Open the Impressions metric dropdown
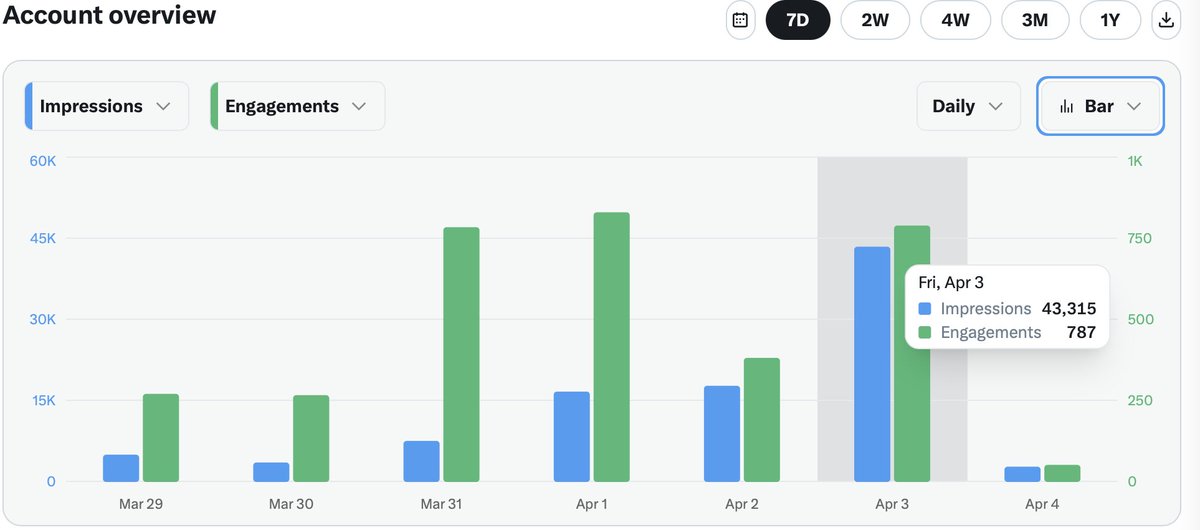This screenshot has width=1200, height=530. click(x=106, y=106)
